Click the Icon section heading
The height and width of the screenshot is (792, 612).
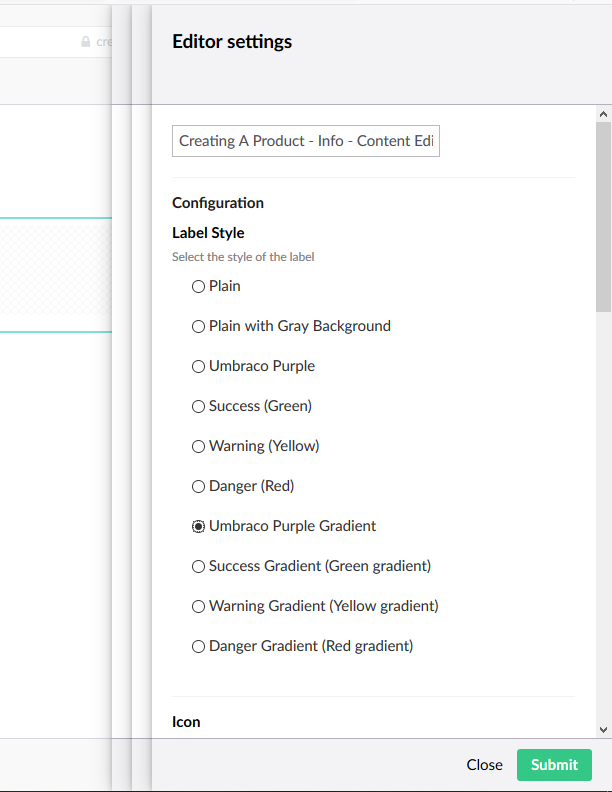pos(186,722)
